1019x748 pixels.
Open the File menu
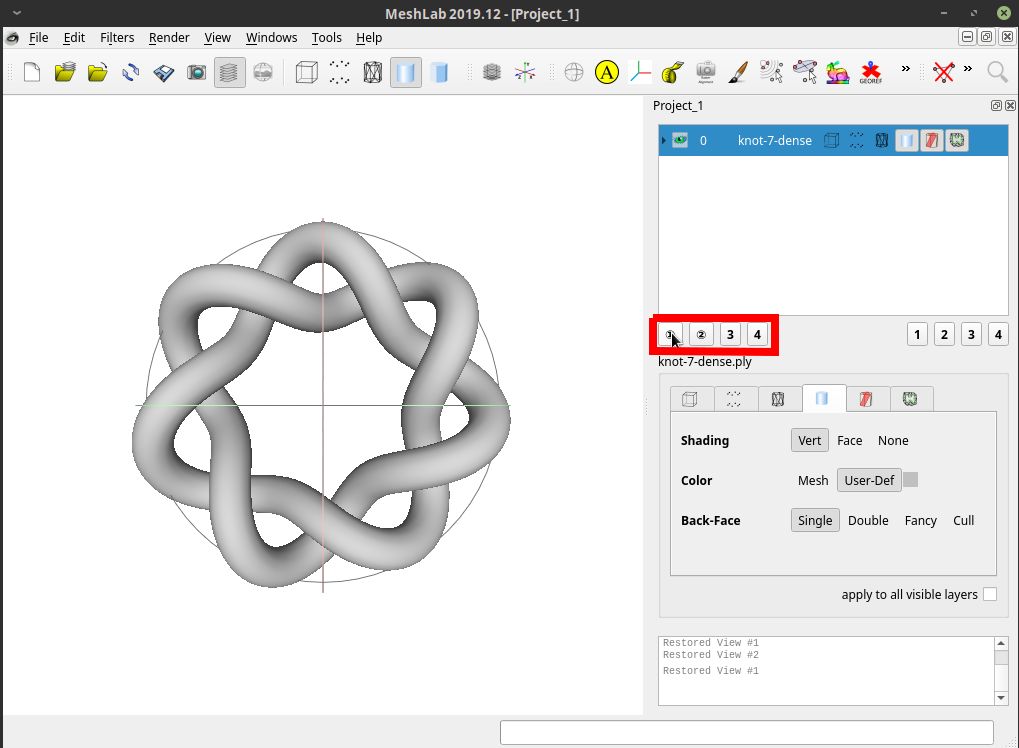click(x=38, y=38)
